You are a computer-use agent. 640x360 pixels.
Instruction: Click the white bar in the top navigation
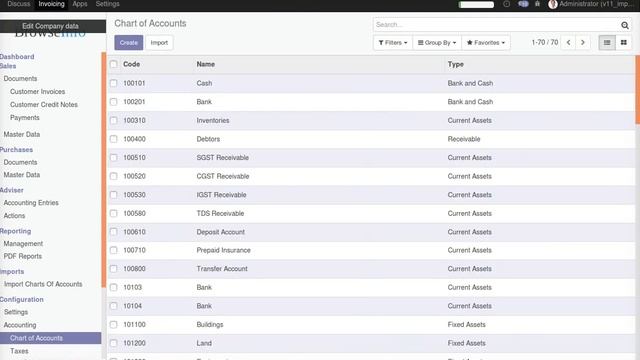476,4
